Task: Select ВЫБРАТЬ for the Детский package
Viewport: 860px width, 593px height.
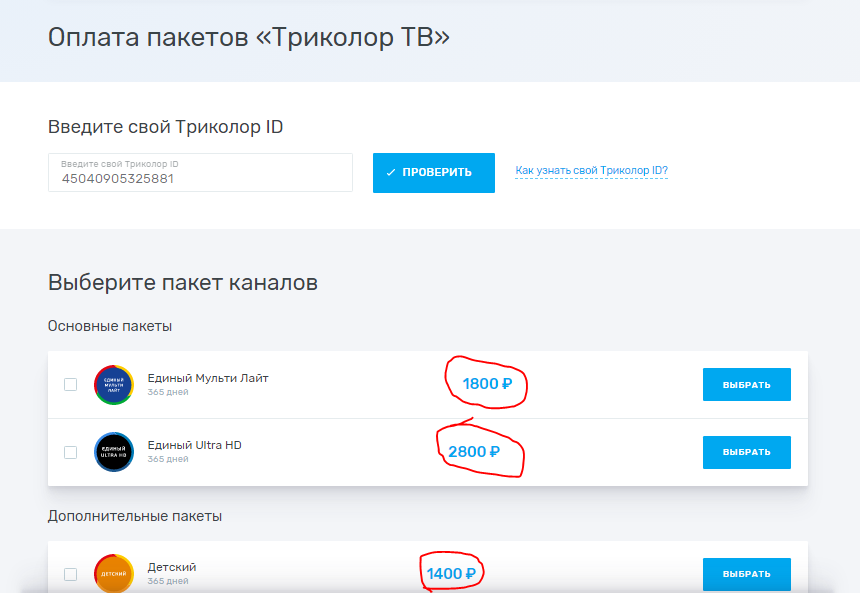Action: point(746,574)
